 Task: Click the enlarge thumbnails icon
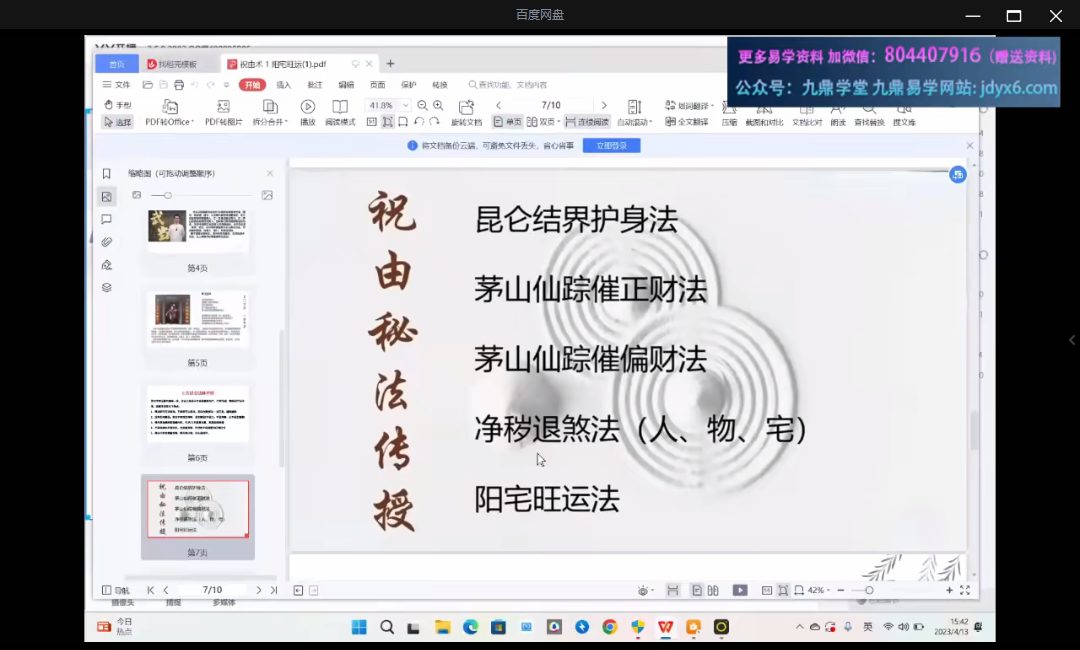(267, 196)
